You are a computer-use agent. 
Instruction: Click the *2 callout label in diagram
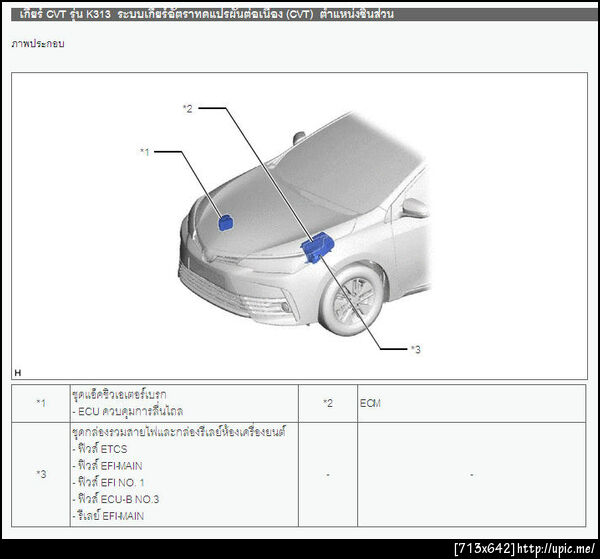[188, 109]
